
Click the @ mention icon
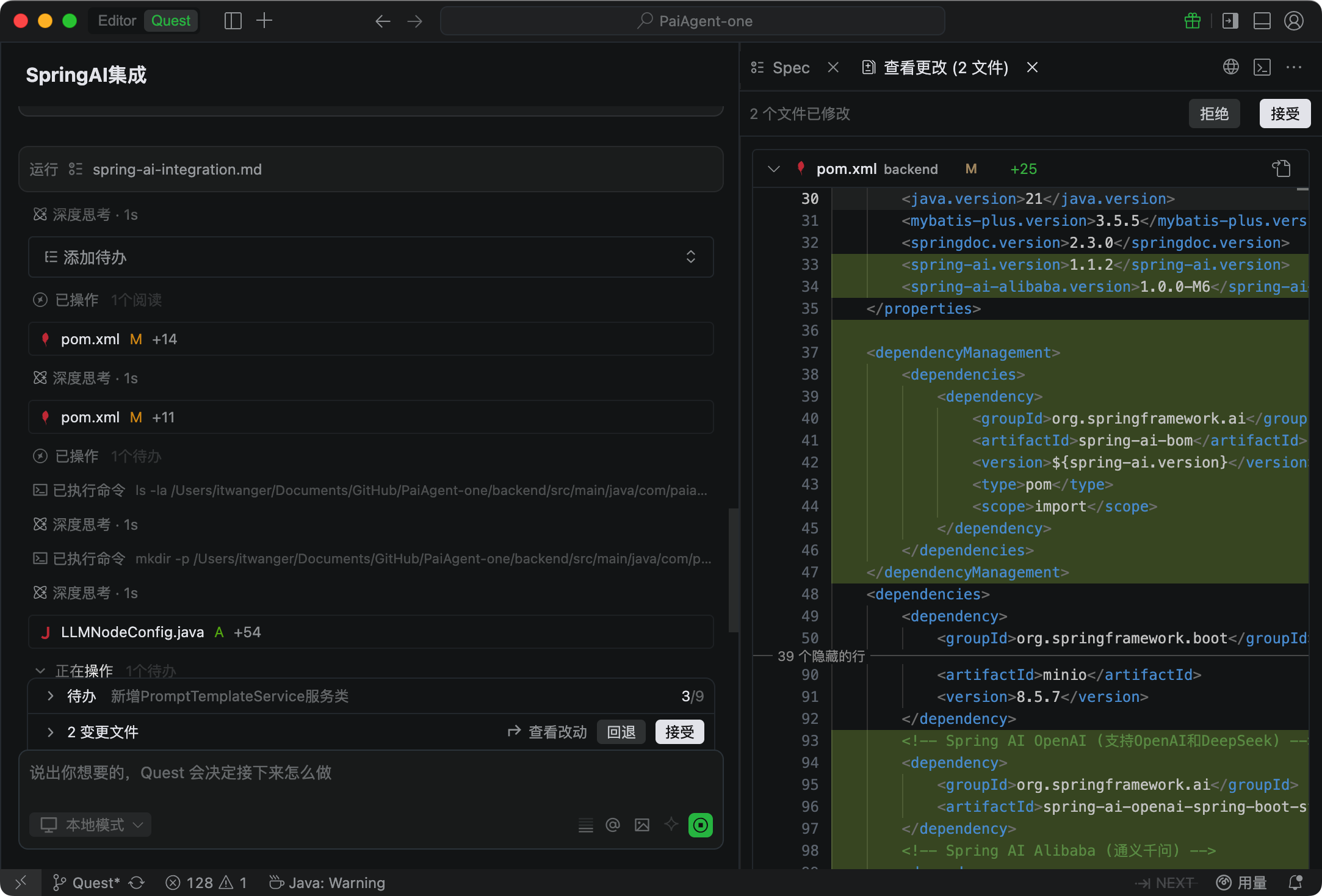coord(612,825)
